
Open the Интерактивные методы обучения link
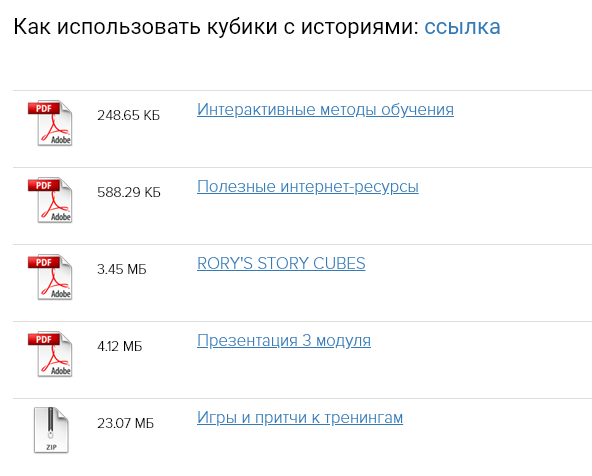325,109
